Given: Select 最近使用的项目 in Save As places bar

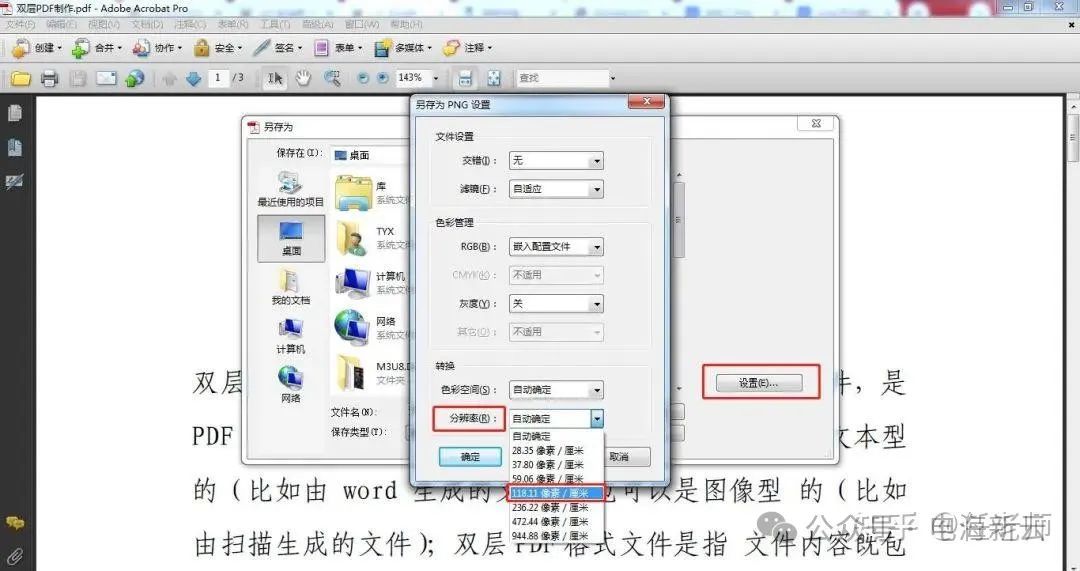Looking at the screenshot, I should [291, 189].
